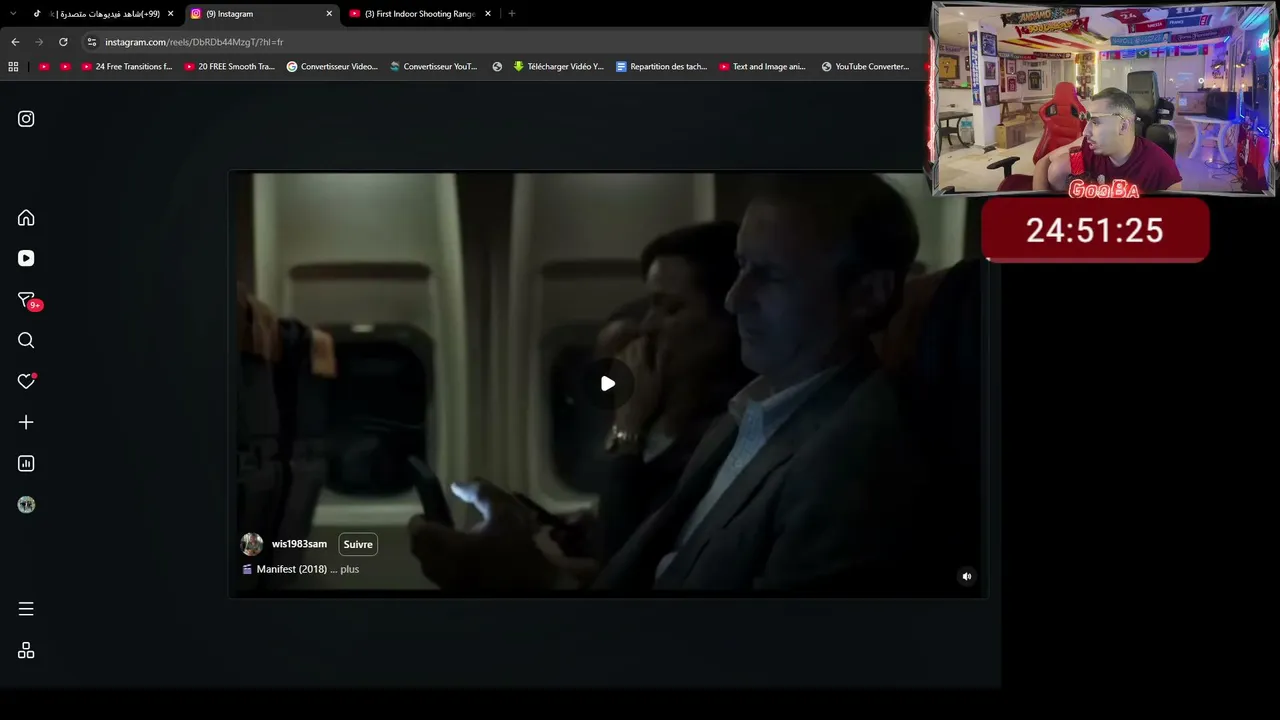Open Notifications heart icon
Screen dimensions: 1280x720
pos(27,381)
